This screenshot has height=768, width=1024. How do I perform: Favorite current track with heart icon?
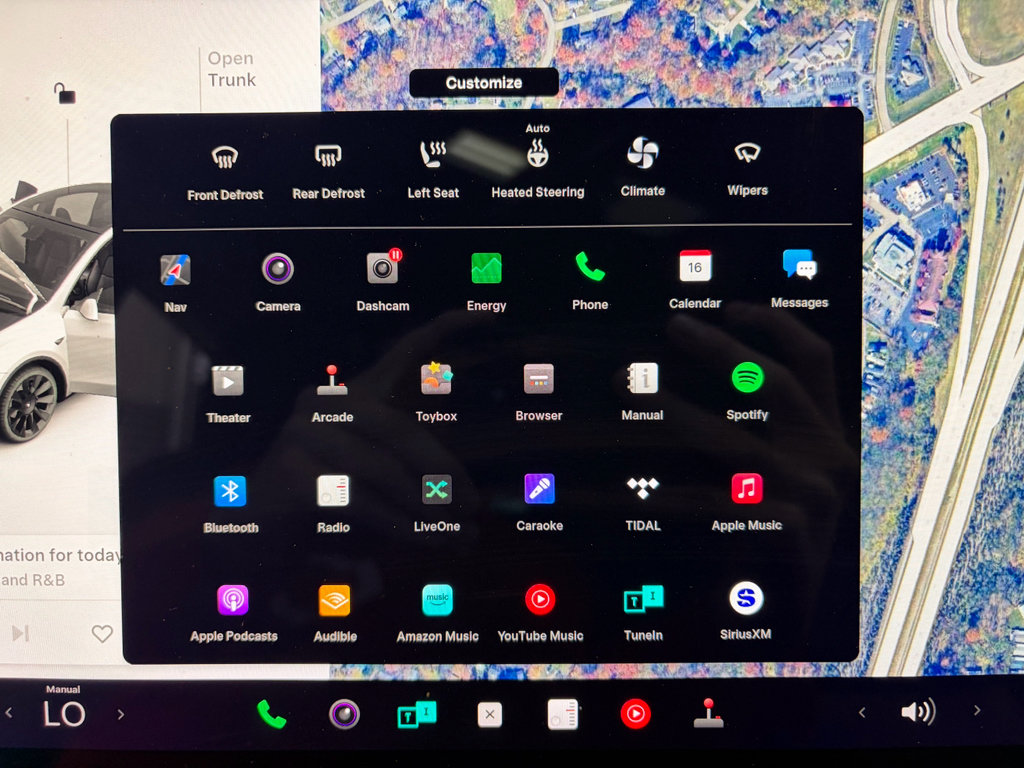(x=102, y=633)
